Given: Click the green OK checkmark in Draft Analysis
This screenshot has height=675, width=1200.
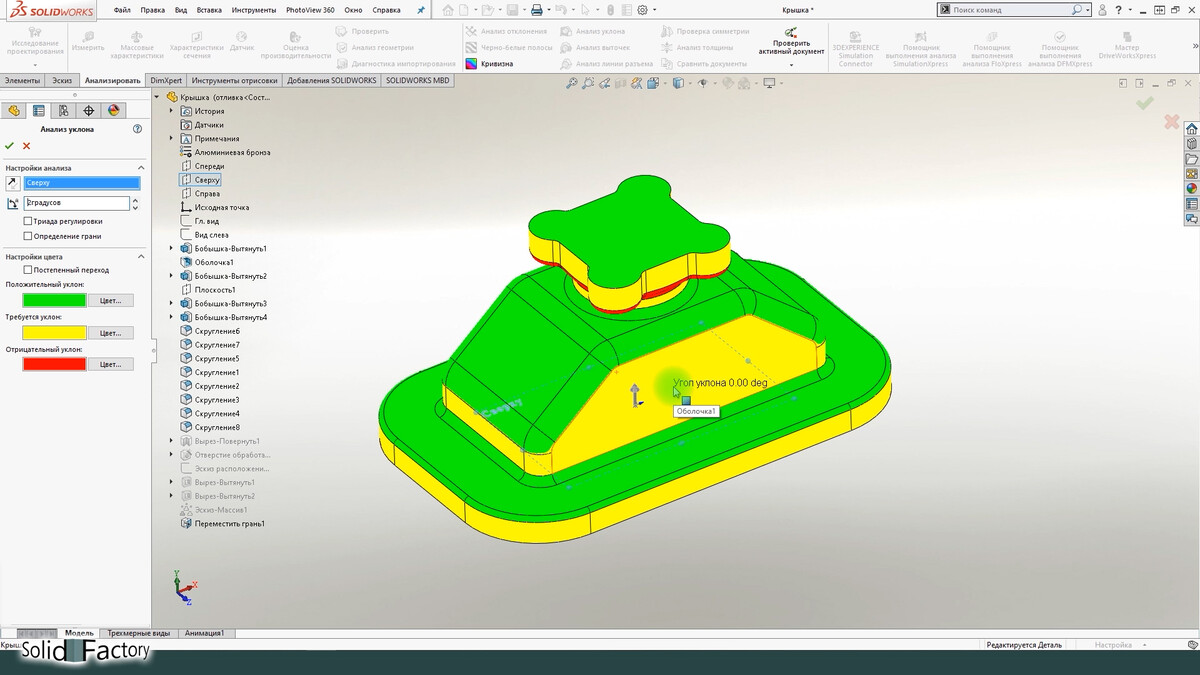Looking at the screenshot, I should 10,146.
